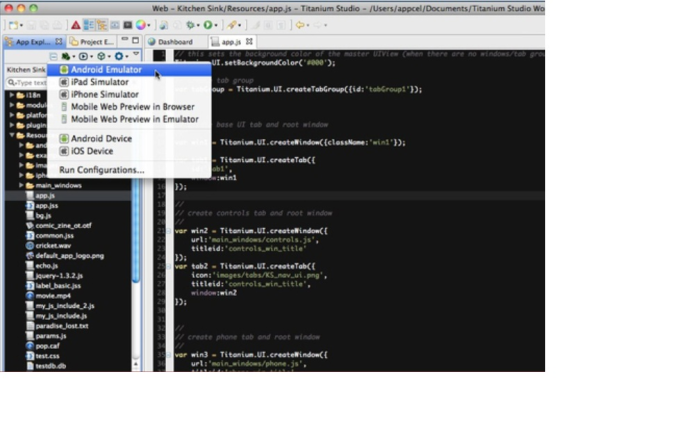
Task: Select app.js in the file tree
Action: click(45, 196)
